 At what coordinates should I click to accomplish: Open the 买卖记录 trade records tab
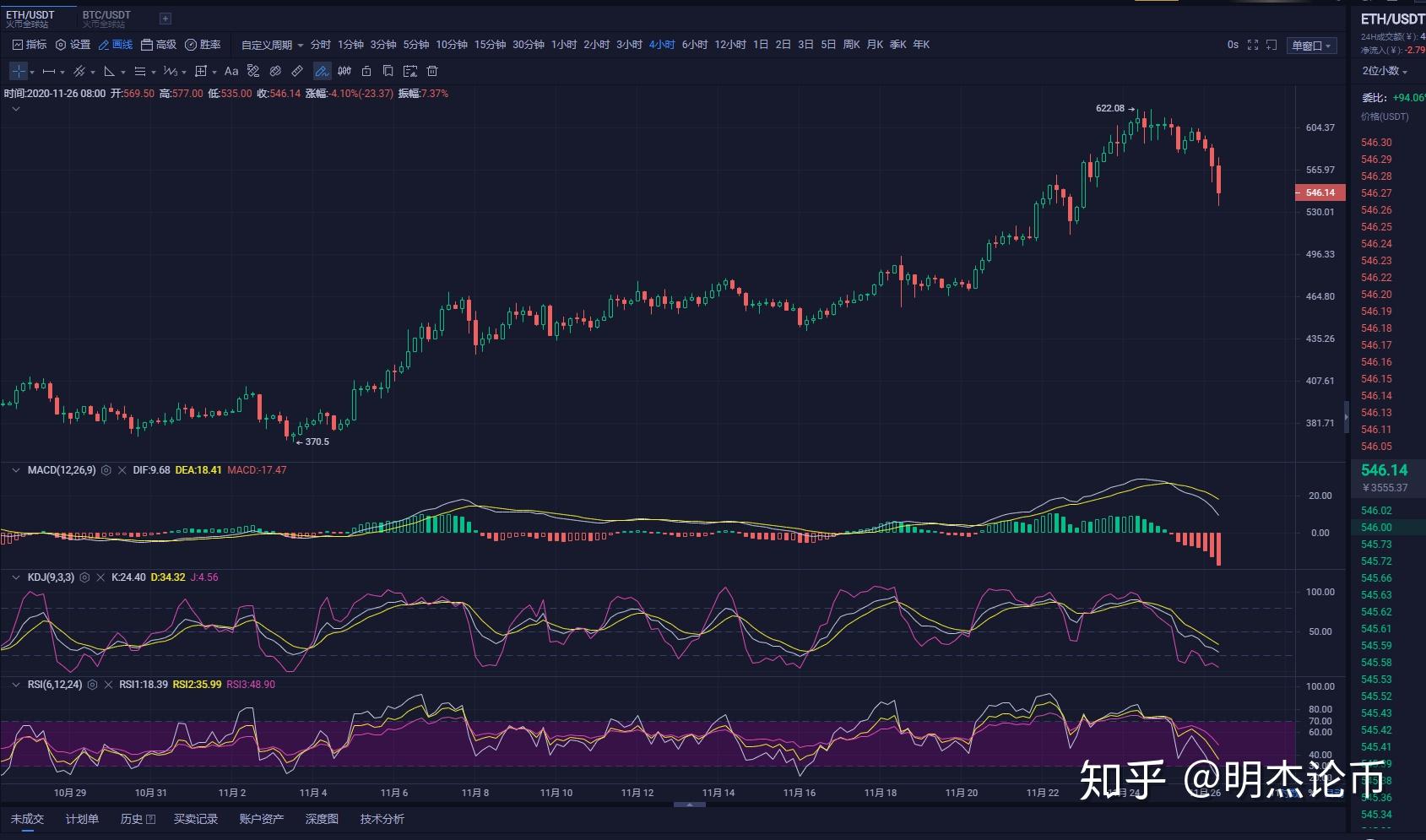pyautogui.click(x=196, y=819)
